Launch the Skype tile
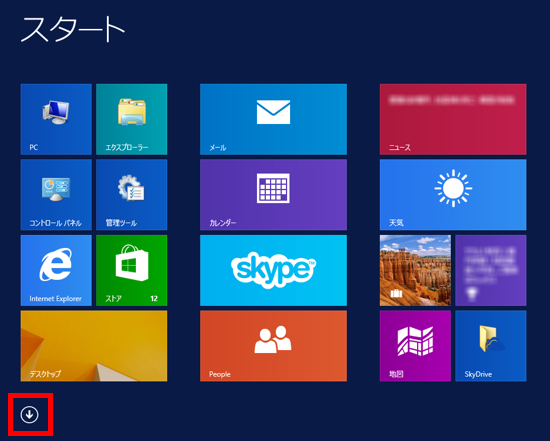 [x=273, y=270]
